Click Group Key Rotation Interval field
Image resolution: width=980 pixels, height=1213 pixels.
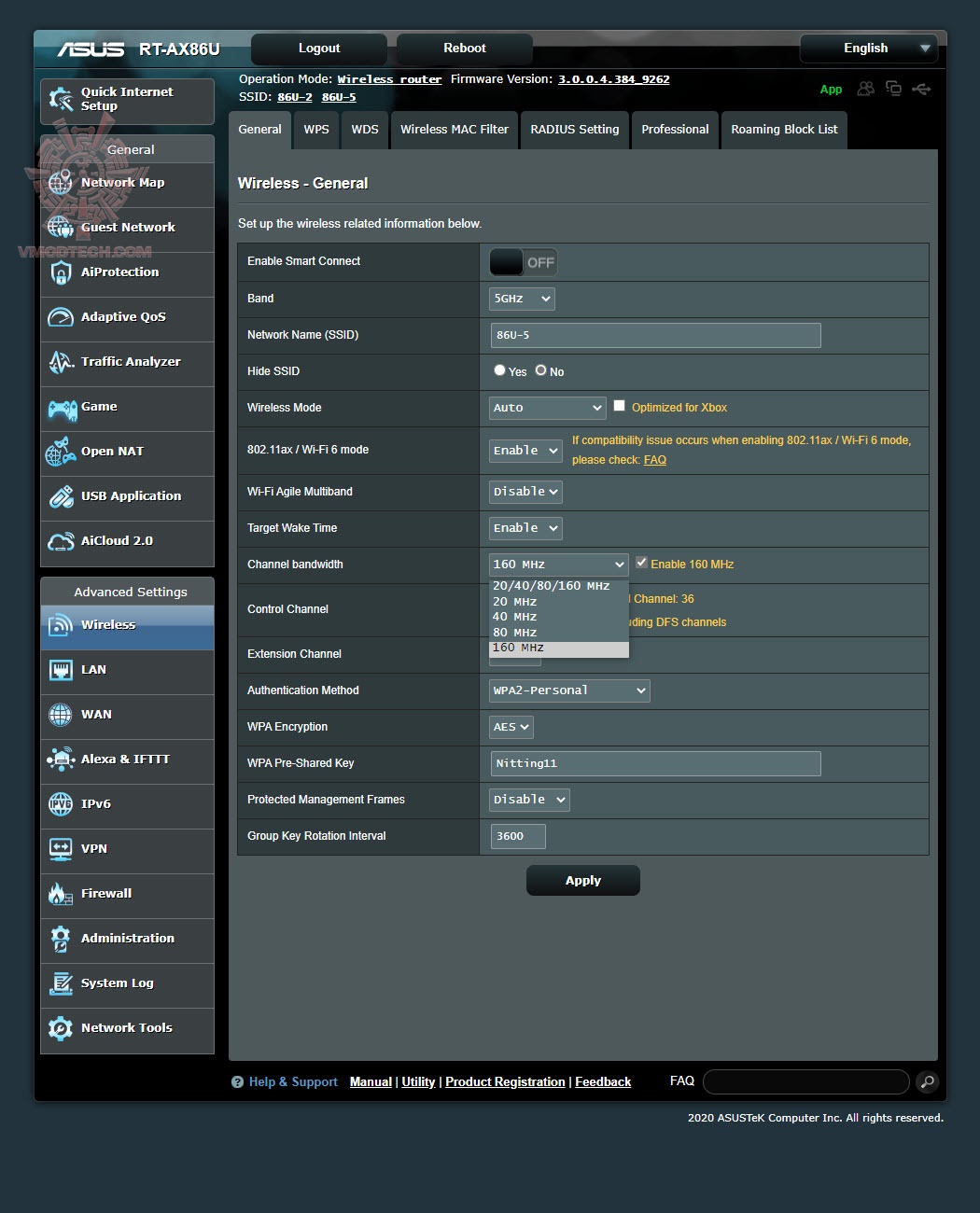coord(518,836)
